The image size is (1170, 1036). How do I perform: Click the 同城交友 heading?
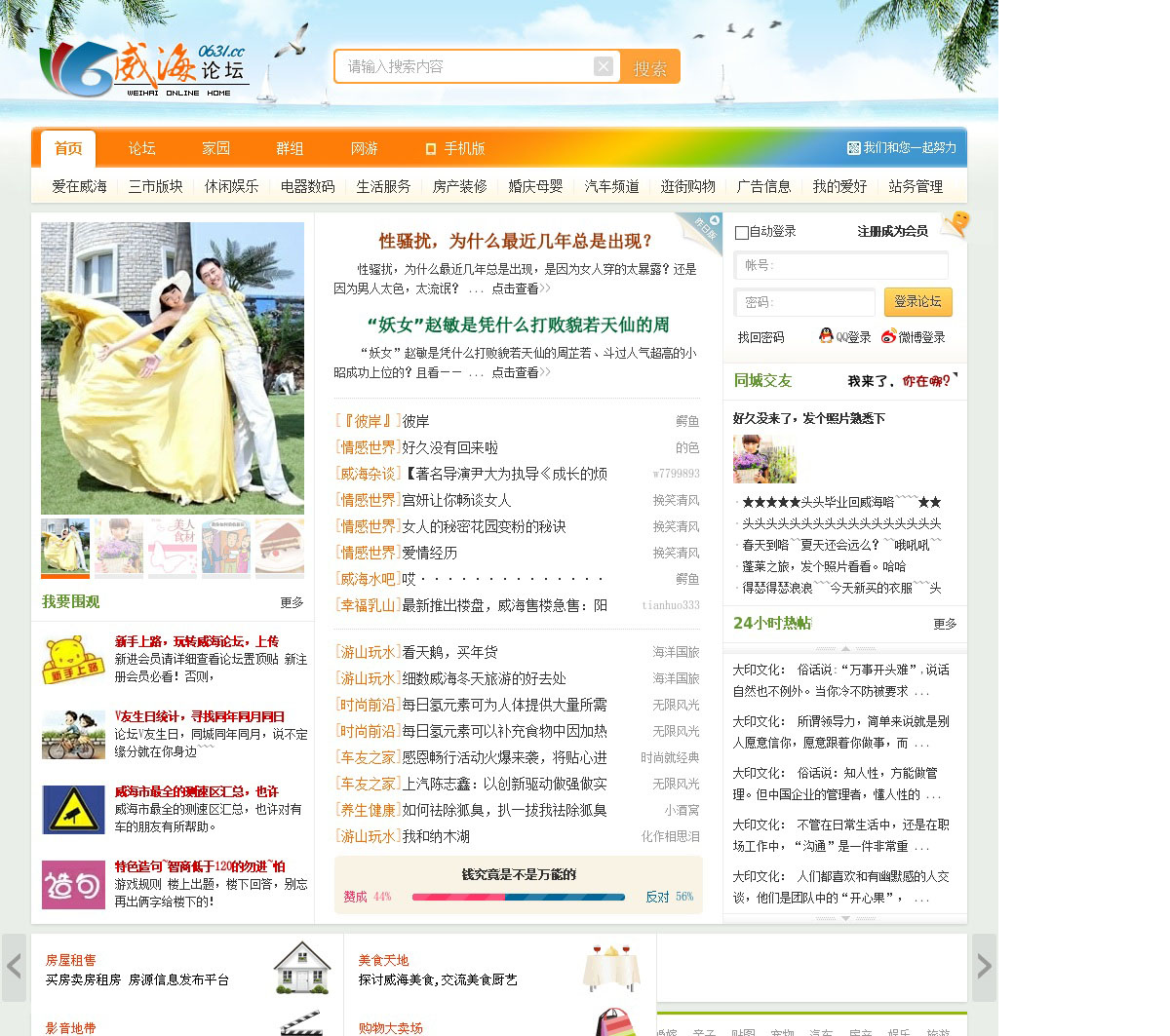pos(762,381)
